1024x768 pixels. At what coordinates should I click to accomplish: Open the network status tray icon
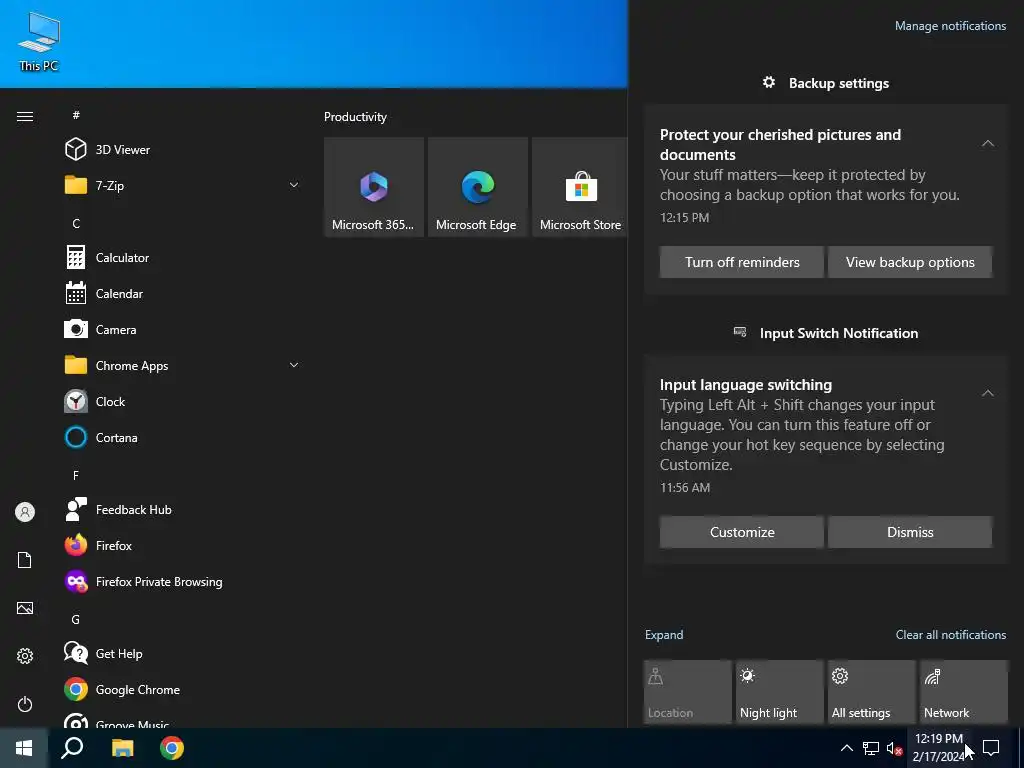tap(871, 748)
